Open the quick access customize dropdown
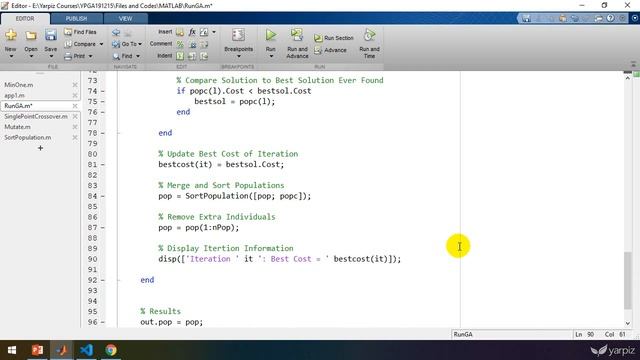Image resolution: width=640 pixels, height=360 pixels. [x=623, y=18]
